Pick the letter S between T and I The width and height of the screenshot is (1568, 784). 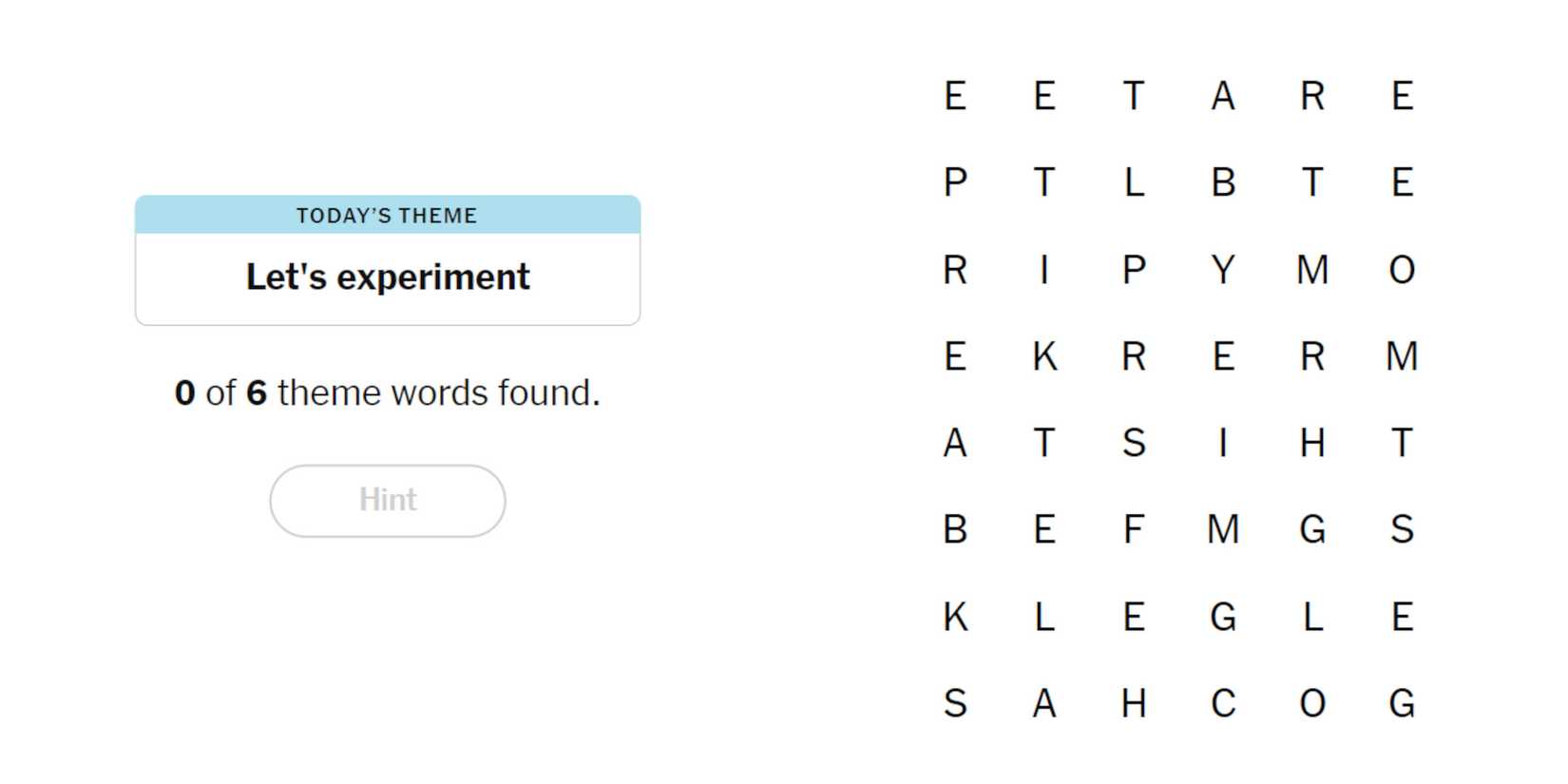point(1133,443)
